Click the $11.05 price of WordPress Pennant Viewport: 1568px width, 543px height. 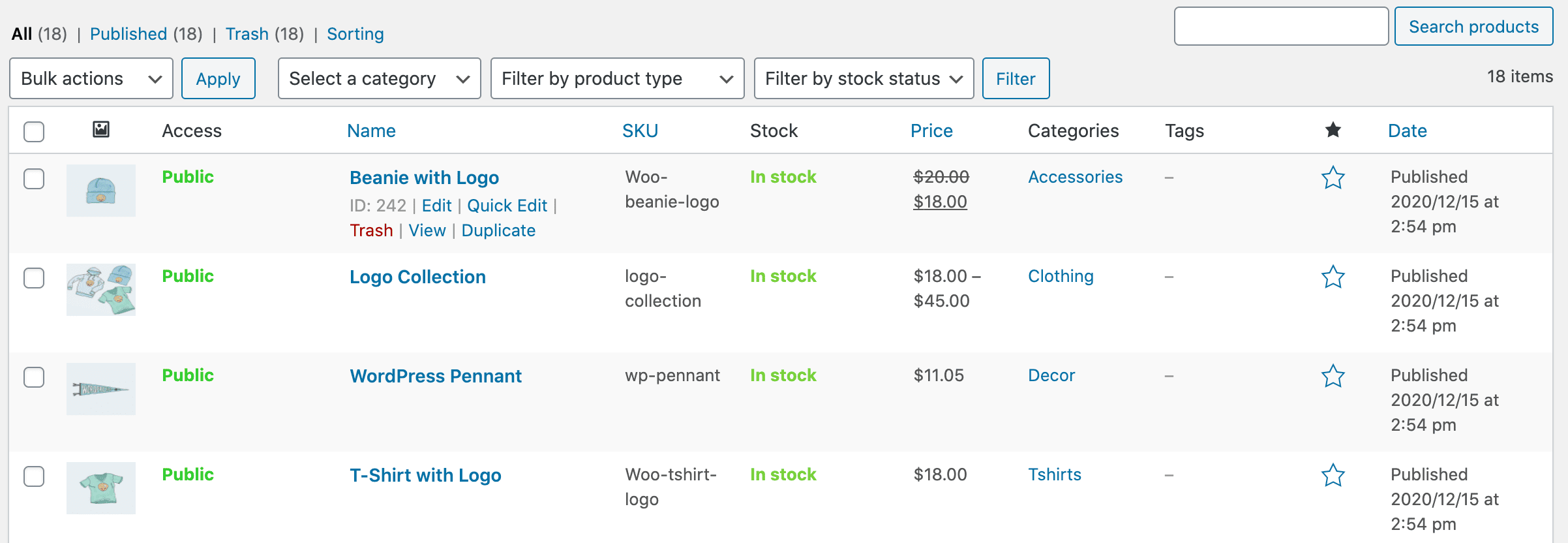pyautogui.click(x=939, y=375)
